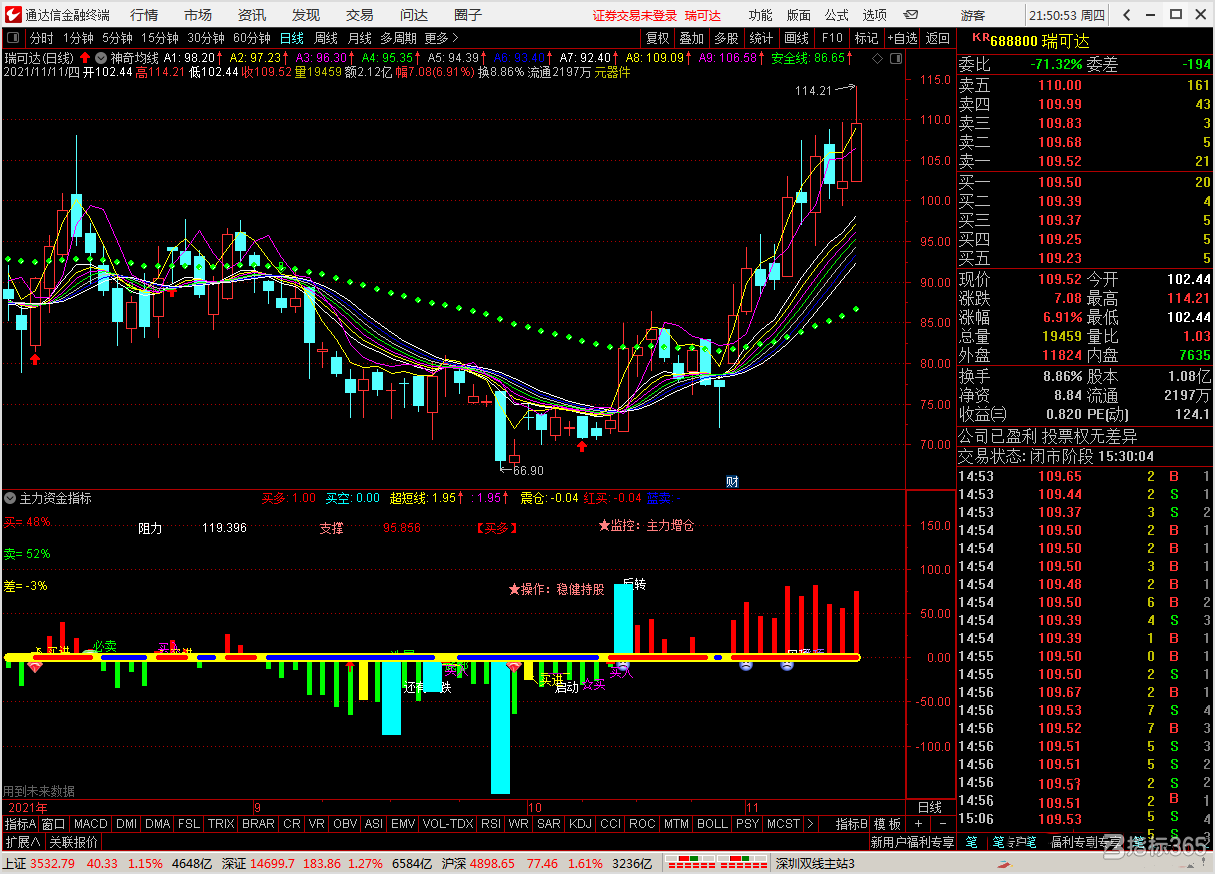This screenshot has width=1215, height=874.
Task: Click 证券交易未登录 login notice
Action: click(x=635, y=15)
